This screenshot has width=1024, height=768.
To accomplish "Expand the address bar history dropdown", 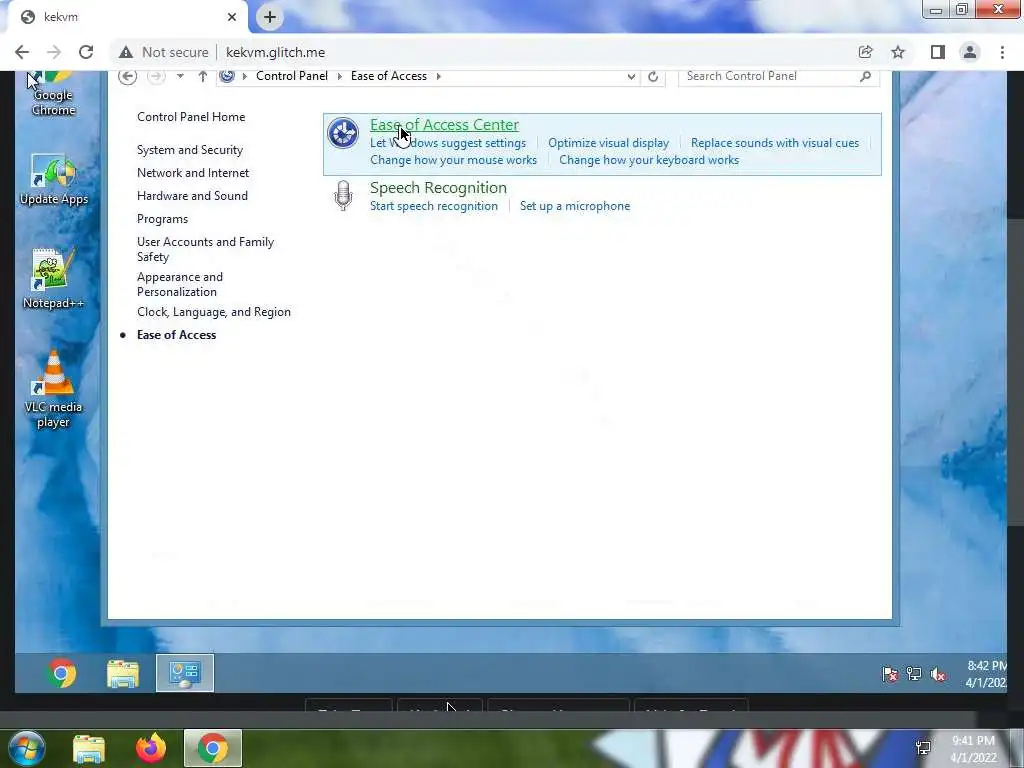I will 631,76.
